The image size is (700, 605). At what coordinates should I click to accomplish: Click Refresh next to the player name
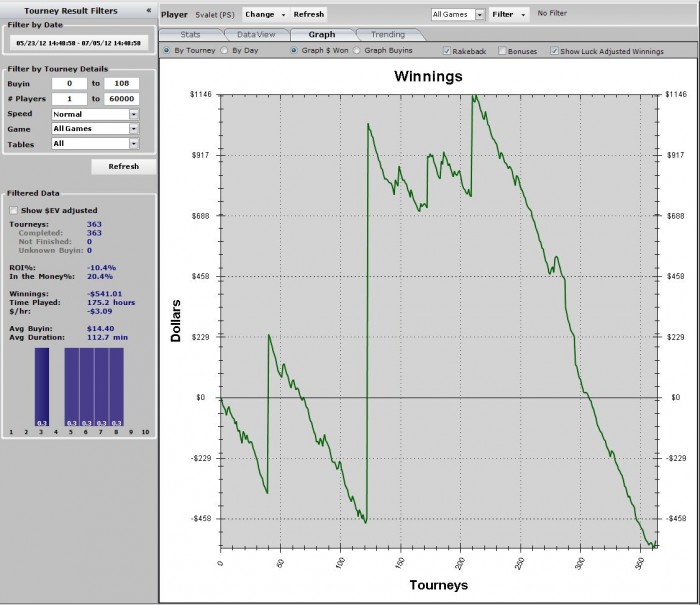tap(308, 15)
